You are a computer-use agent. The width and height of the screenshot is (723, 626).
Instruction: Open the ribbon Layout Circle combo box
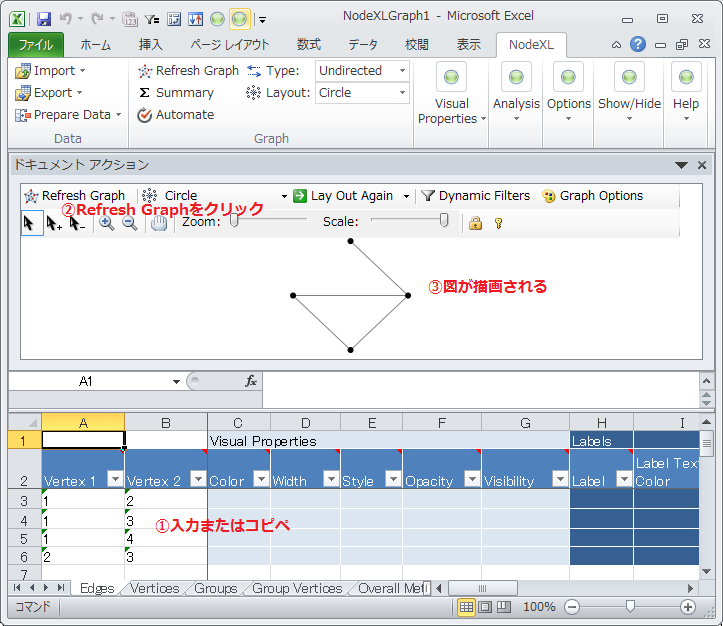[x=362, y=93]
